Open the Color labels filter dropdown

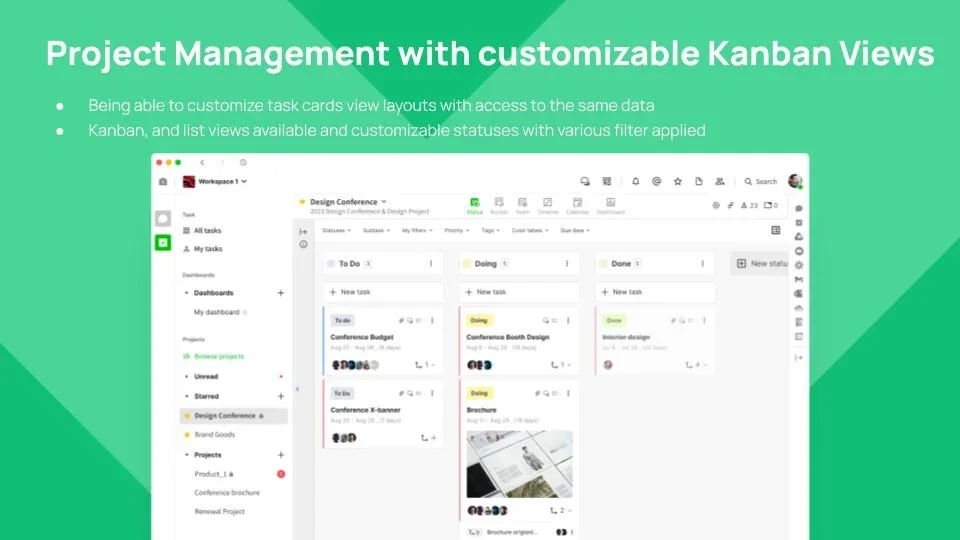pos(530,230)
